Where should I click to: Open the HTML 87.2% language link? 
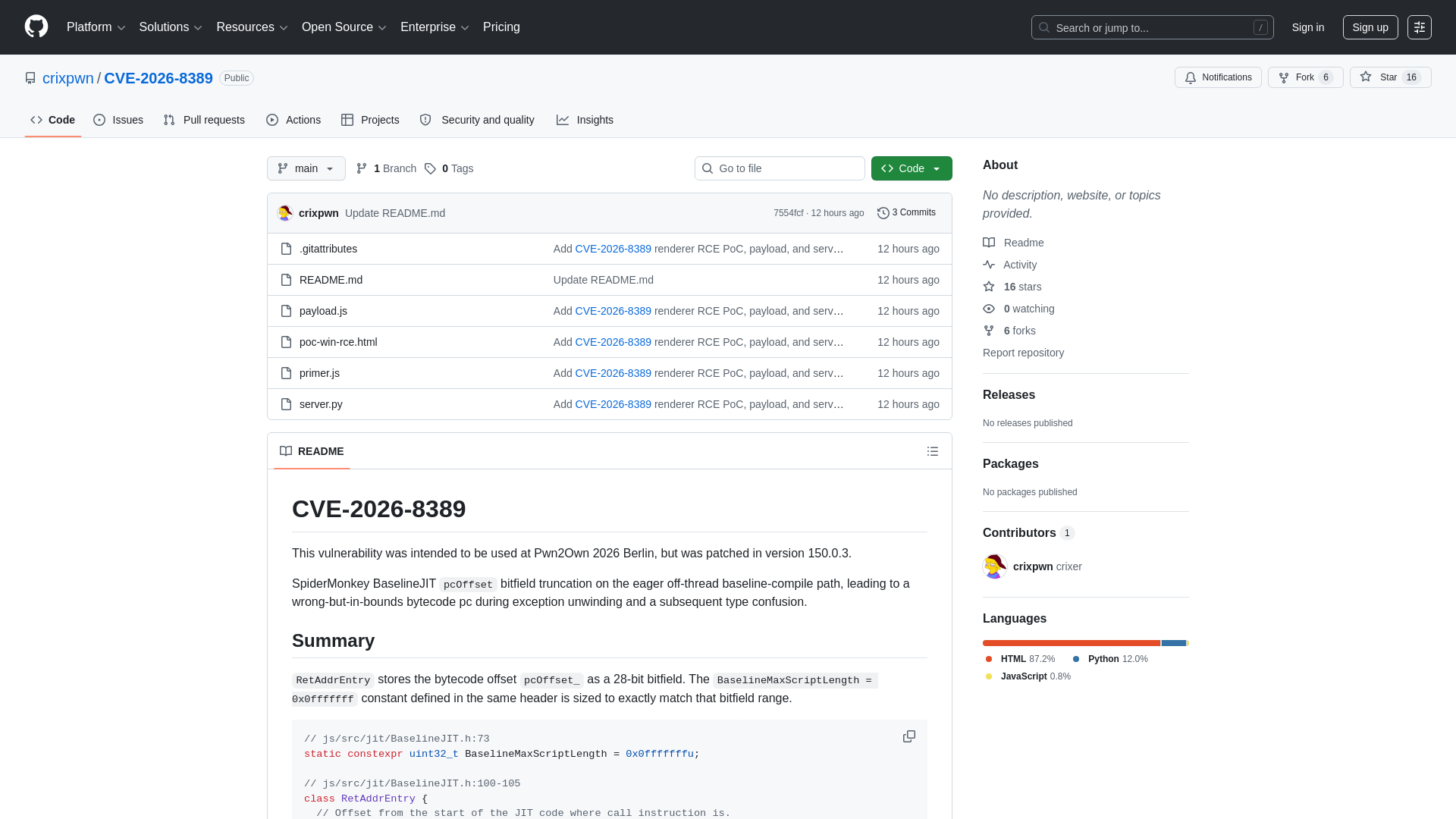click(x=1021, y=659)
